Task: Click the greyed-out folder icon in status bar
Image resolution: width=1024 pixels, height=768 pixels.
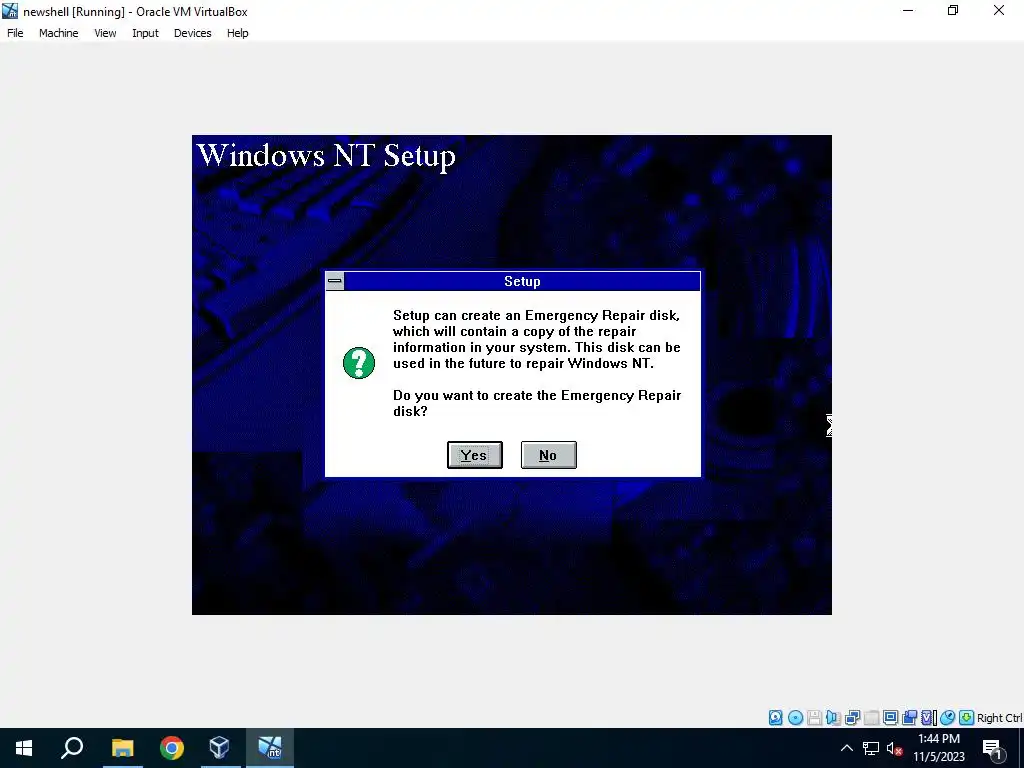Action: coord(871,718)
